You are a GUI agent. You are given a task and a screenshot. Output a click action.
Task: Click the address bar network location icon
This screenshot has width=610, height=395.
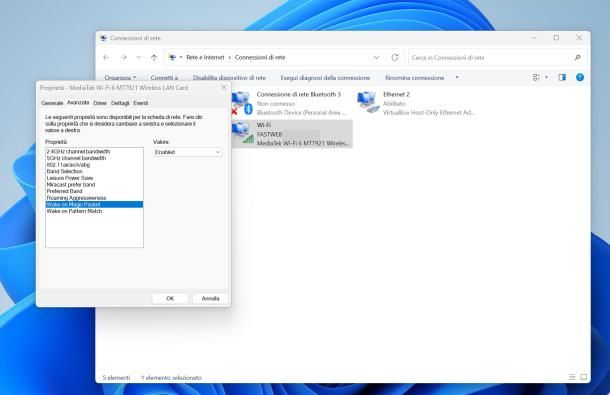[x=172, y=58]
